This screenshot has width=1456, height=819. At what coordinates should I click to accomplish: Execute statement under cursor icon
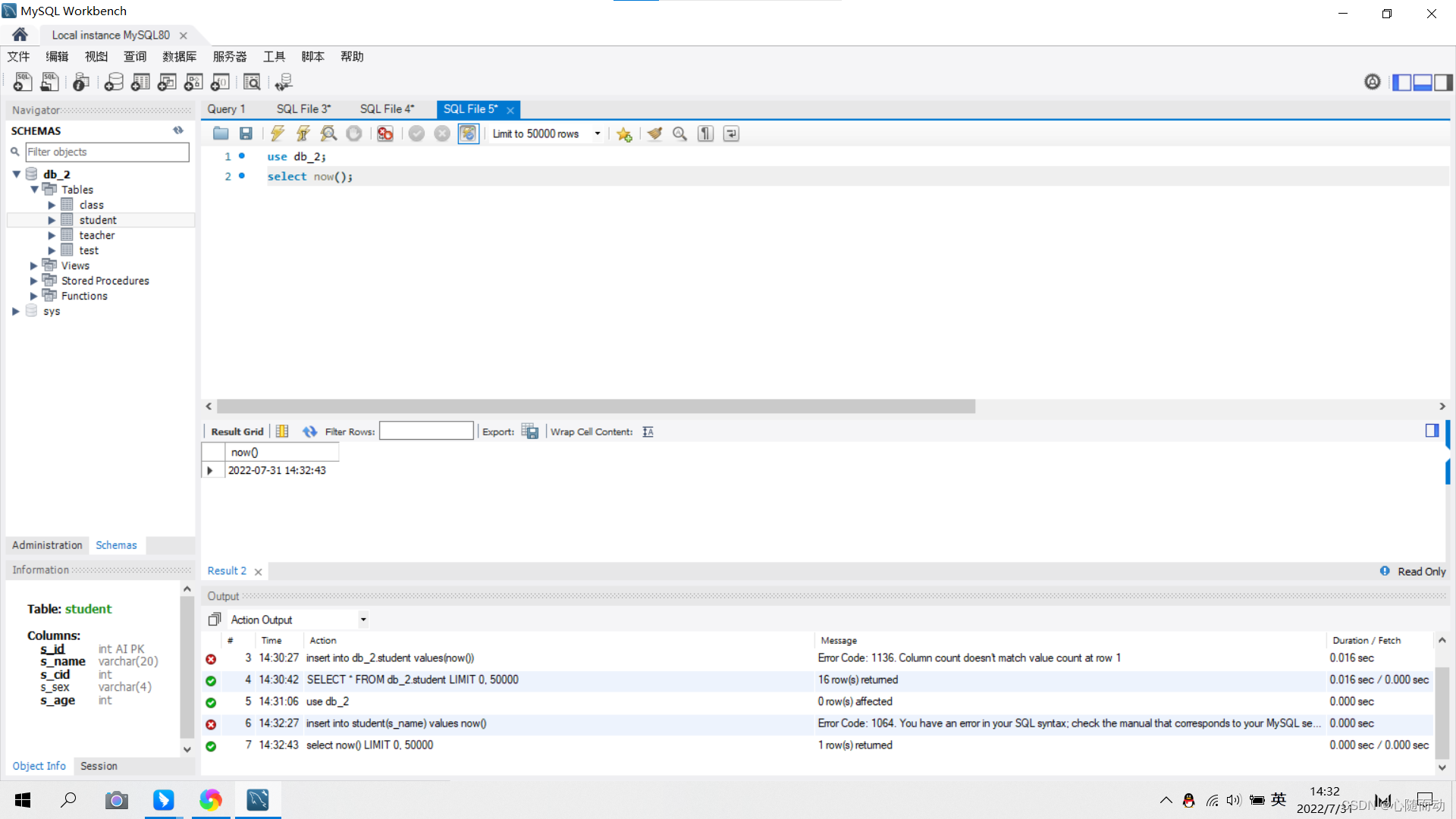coord(303,133)
